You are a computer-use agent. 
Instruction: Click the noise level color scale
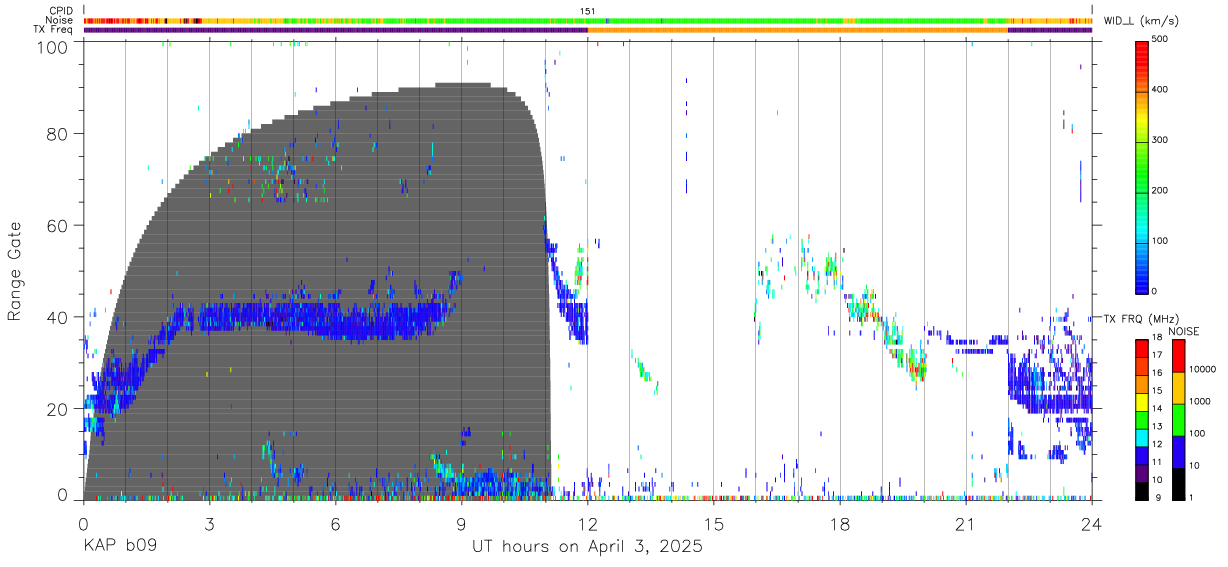point(1177,420)
